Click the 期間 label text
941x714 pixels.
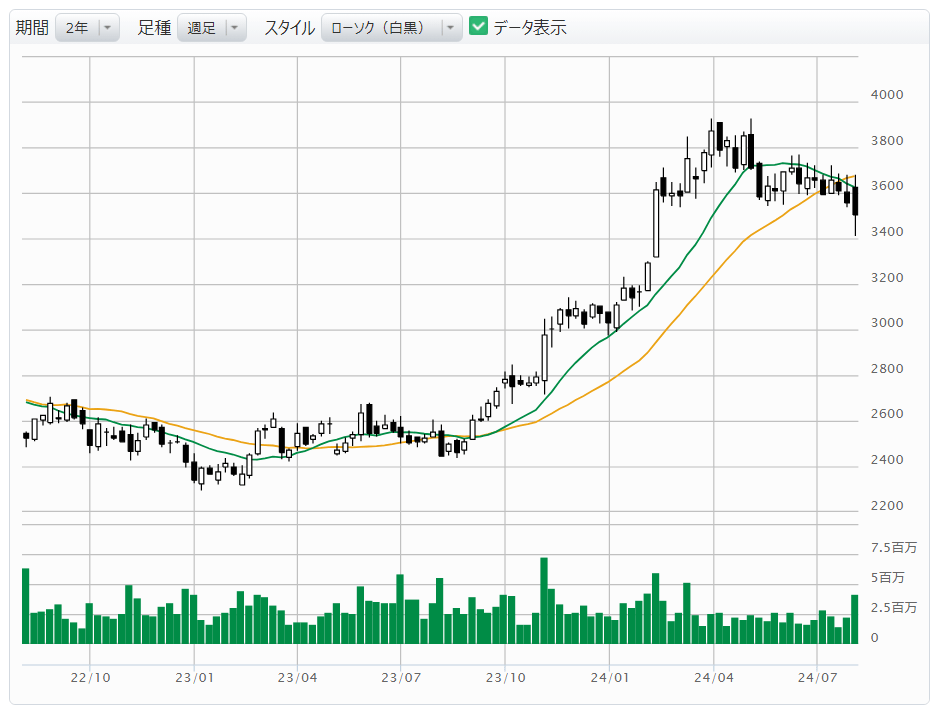point(32,28)
